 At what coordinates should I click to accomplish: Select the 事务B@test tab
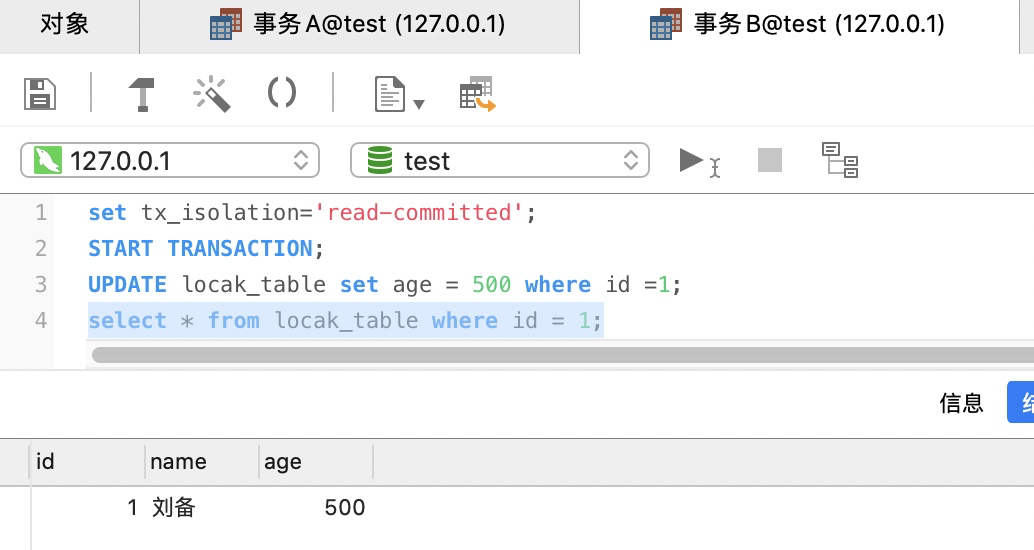799,25
